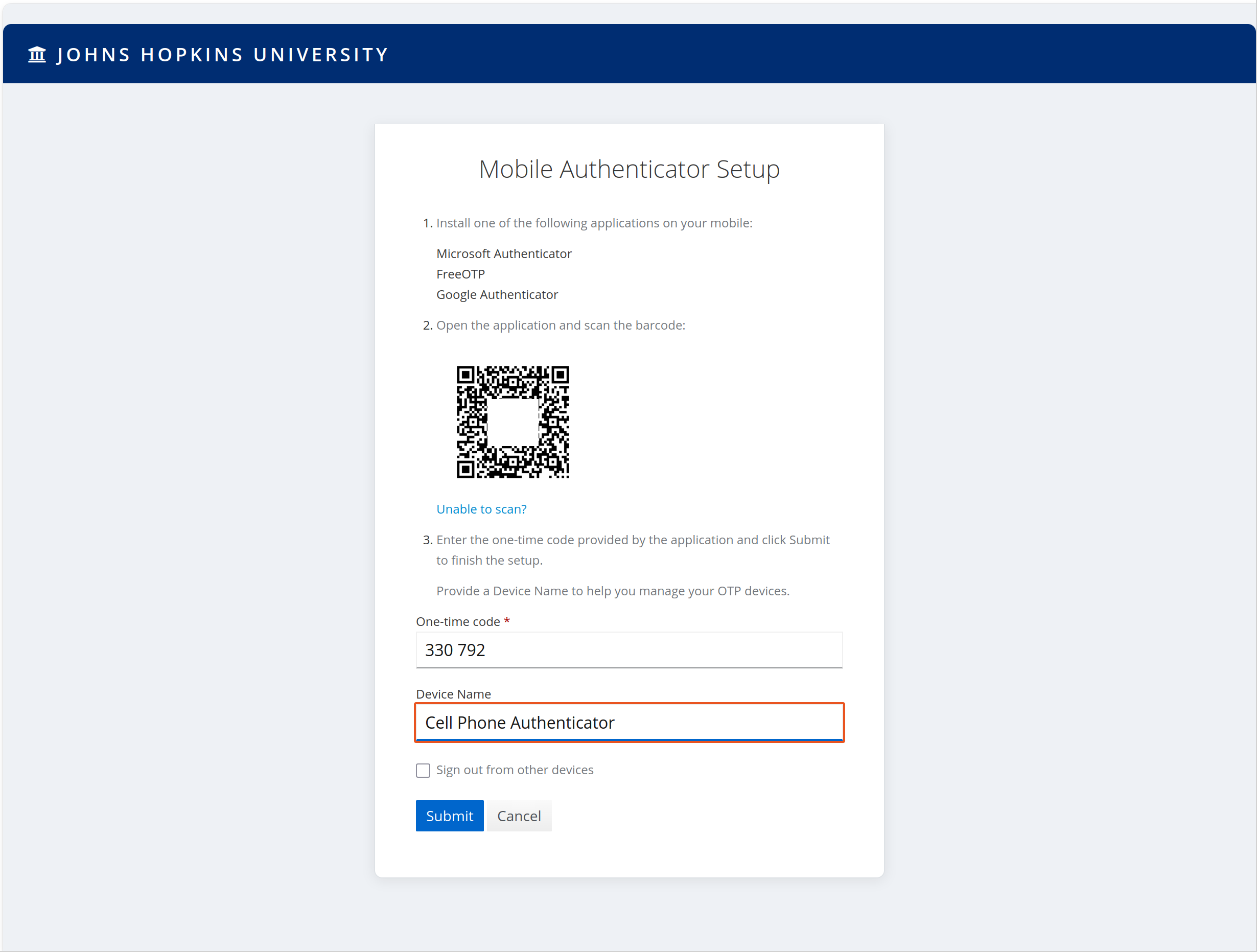Click the 'One-time code' field label
Image resolution: width=1257 pixels, height=952 pixels.
(x=458, y=622)
